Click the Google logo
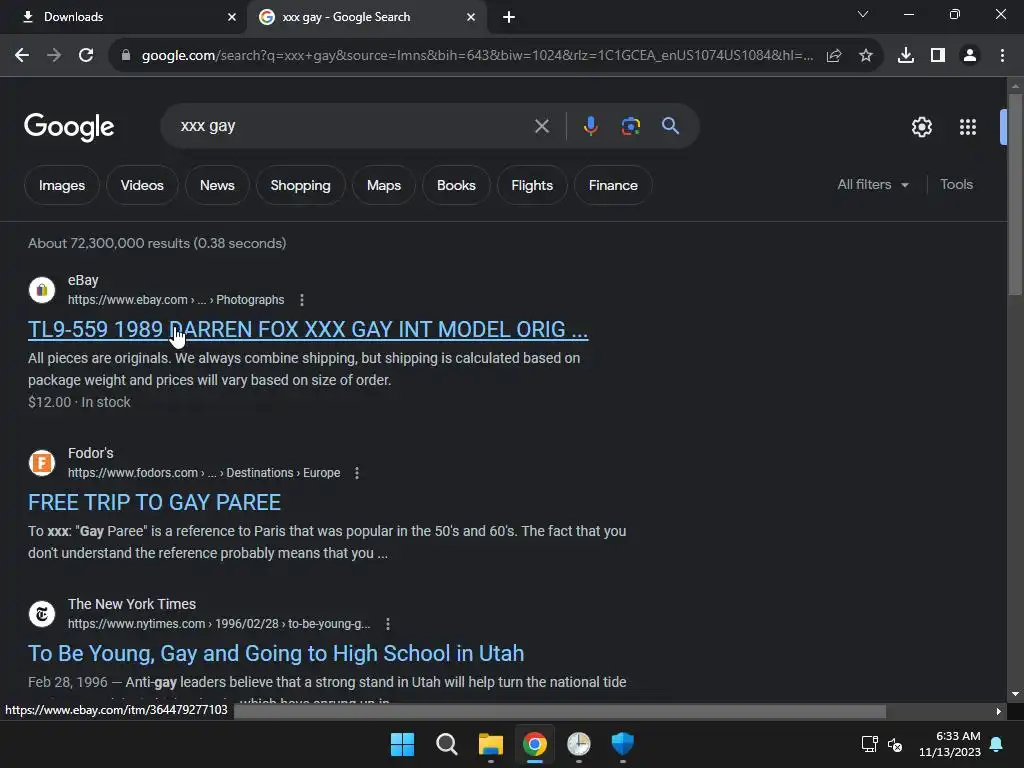1024x768 pixels. click(69, 127)
